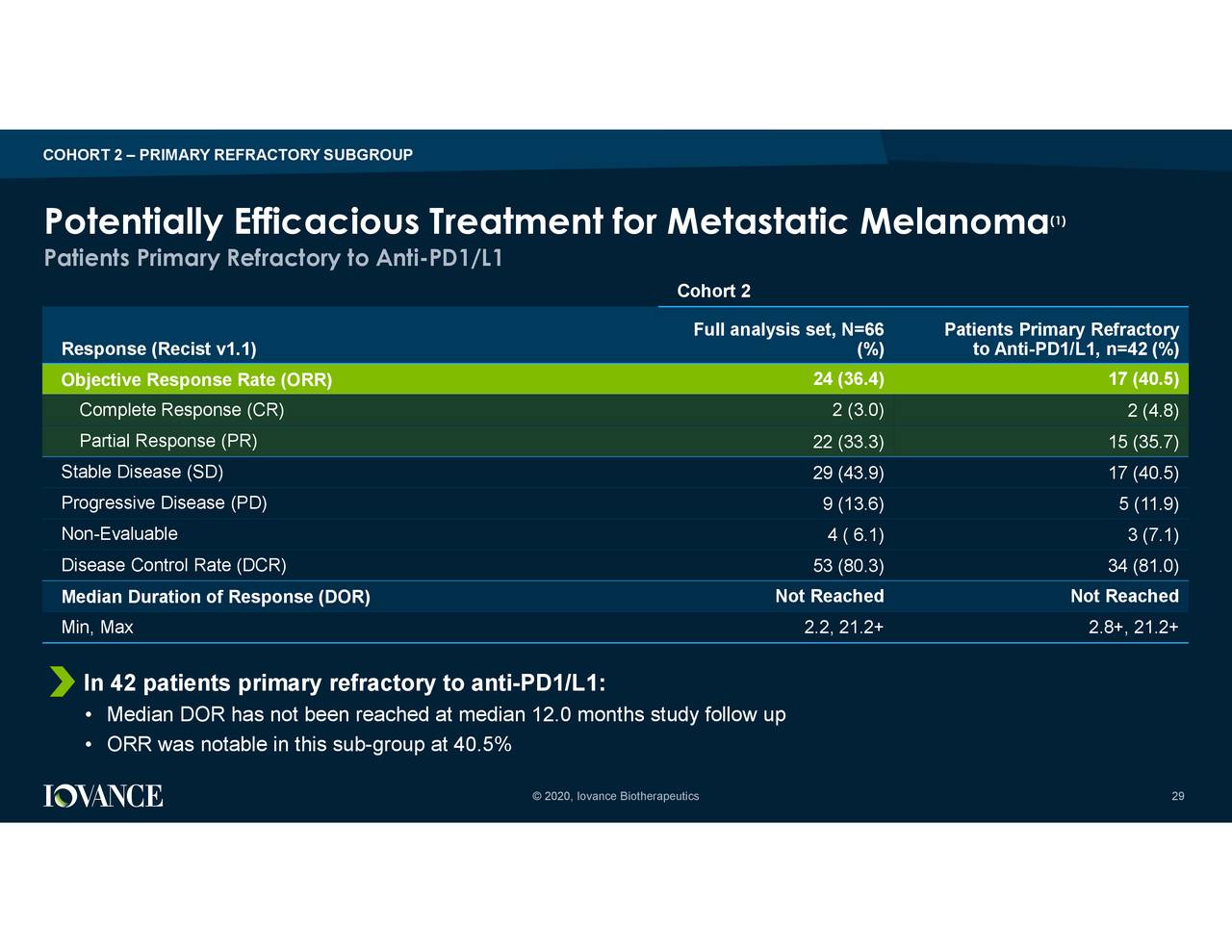
Task: Click the Median Duration of Response (DOR) row label
Action: click(216, 597)
